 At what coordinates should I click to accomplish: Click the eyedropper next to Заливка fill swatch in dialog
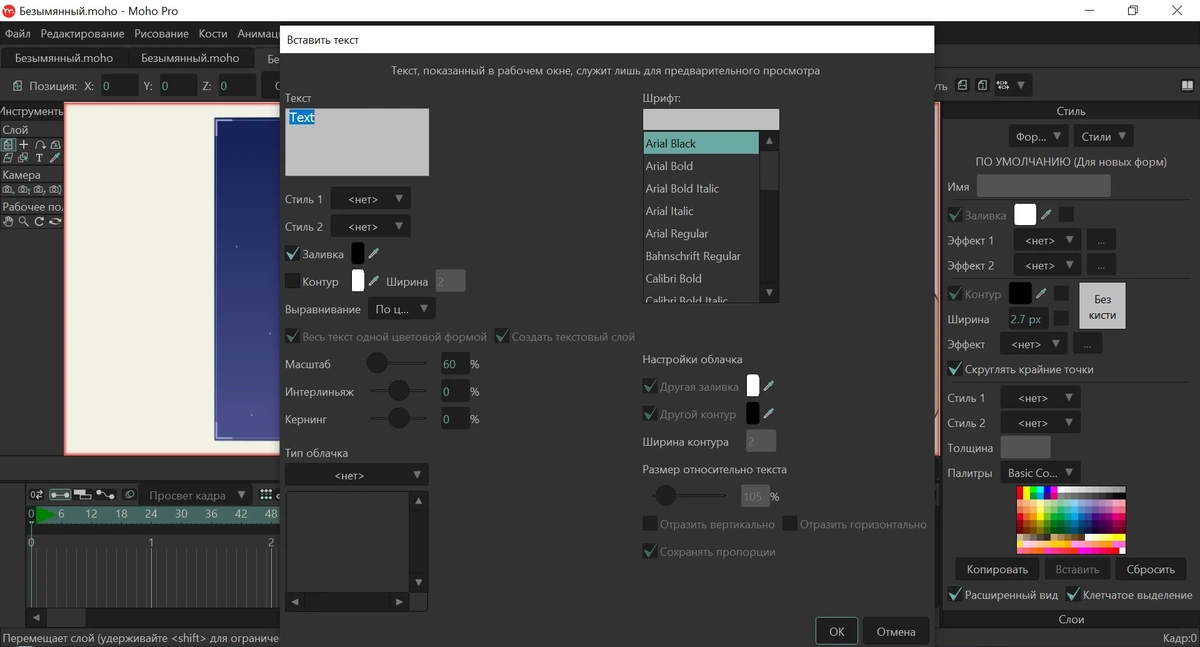(374, 254)
